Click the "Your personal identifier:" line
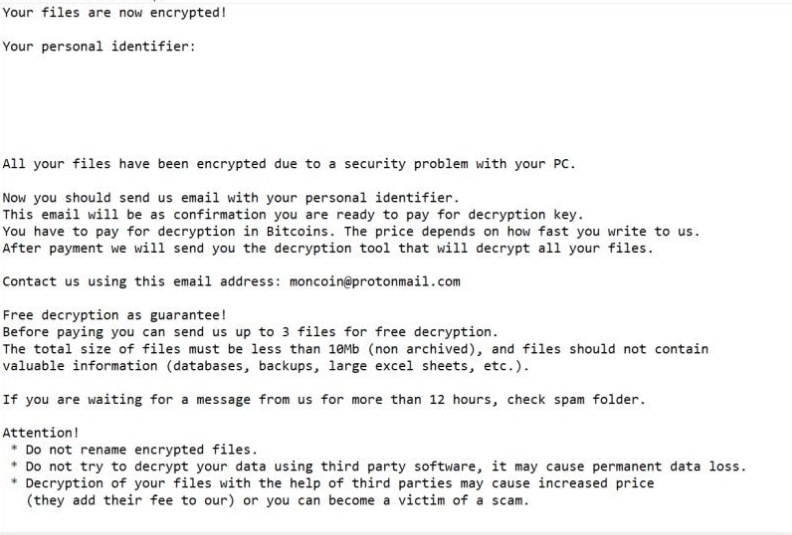Viewport: 792px width, 535px height. click(x=99, y=46)
